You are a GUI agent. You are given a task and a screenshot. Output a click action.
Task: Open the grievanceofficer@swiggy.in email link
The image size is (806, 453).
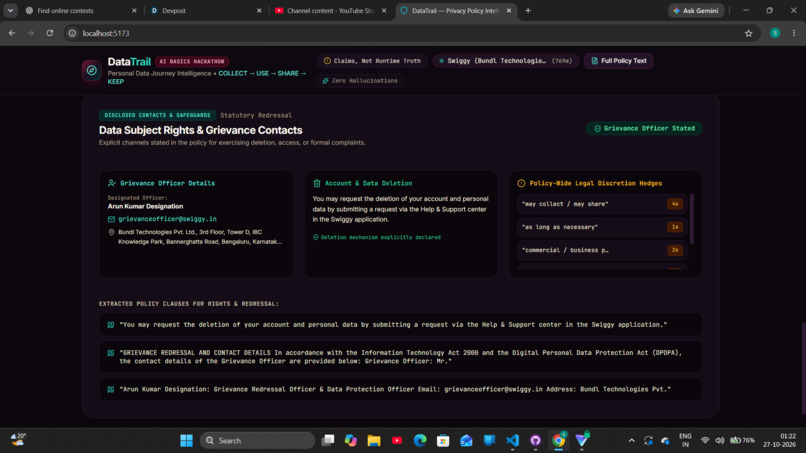pos(167,219)
